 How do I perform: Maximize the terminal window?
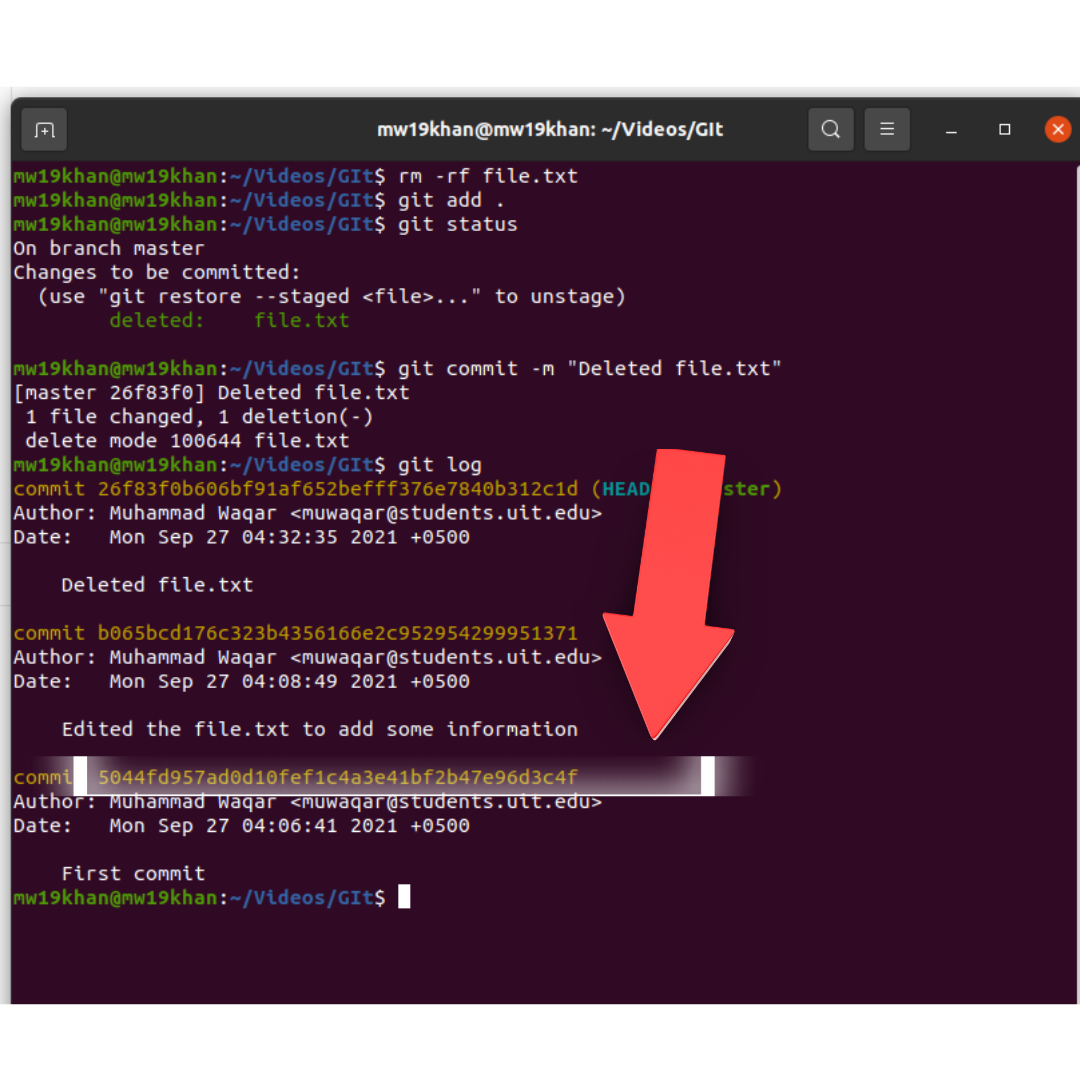[1005, 129]
